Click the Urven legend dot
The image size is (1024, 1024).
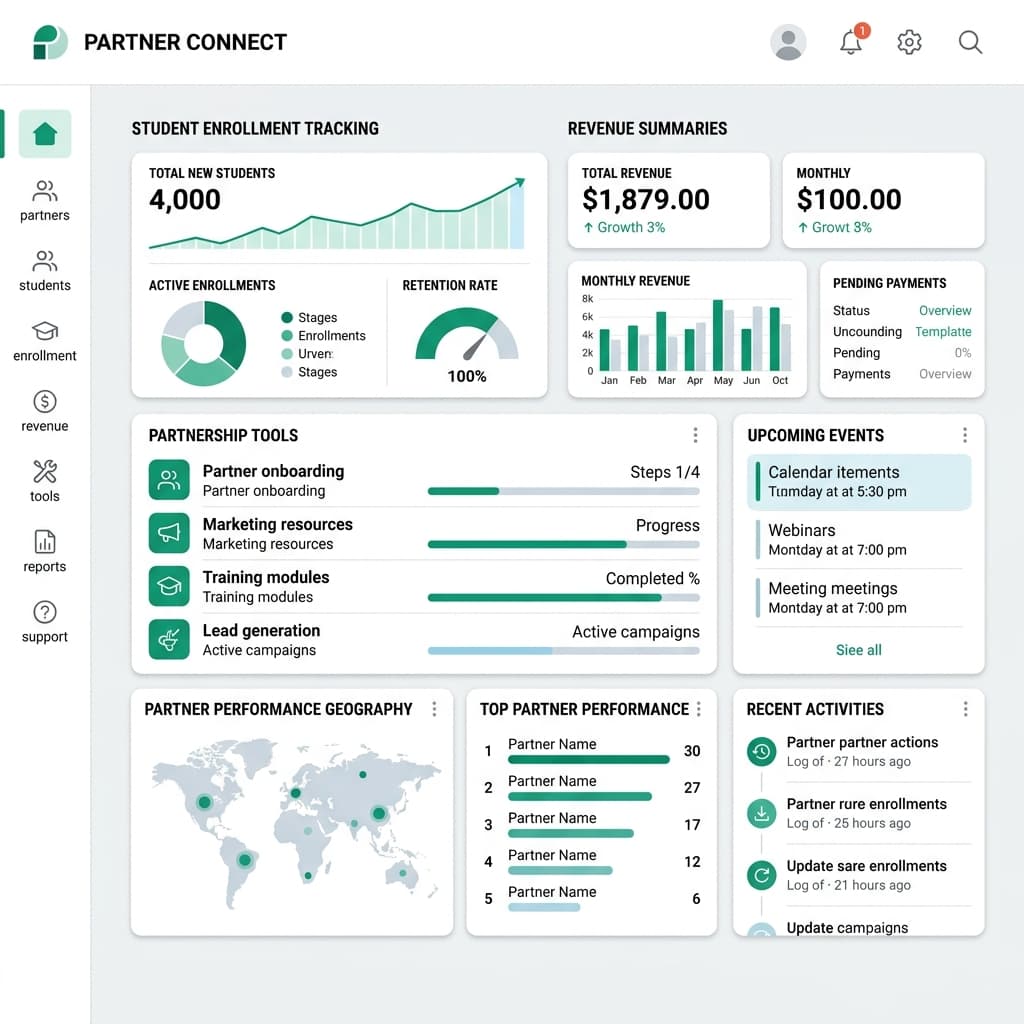click(287, 354)
